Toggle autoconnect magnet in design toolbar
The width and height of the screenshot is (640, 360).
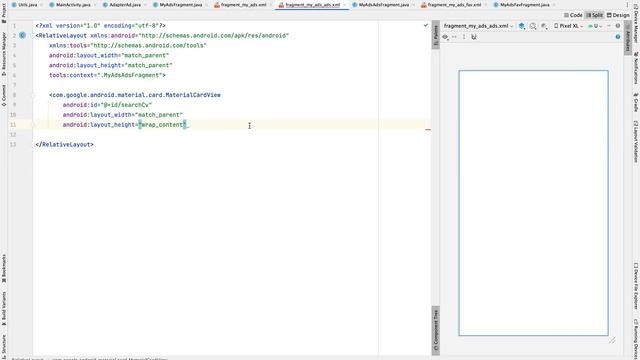pos(473,37)
